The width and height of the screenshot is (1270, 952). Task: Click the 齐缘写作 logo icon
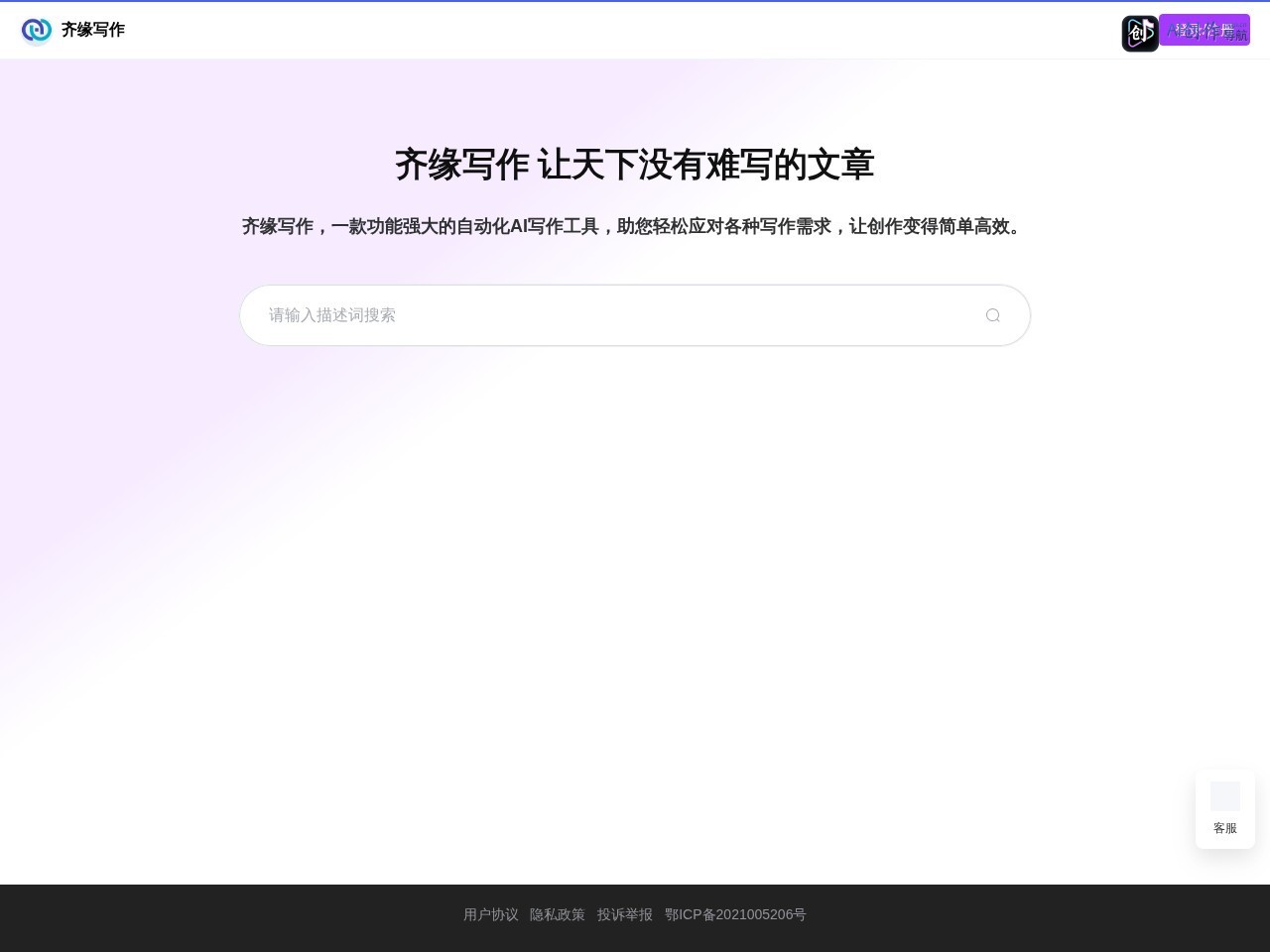(37, 31)
